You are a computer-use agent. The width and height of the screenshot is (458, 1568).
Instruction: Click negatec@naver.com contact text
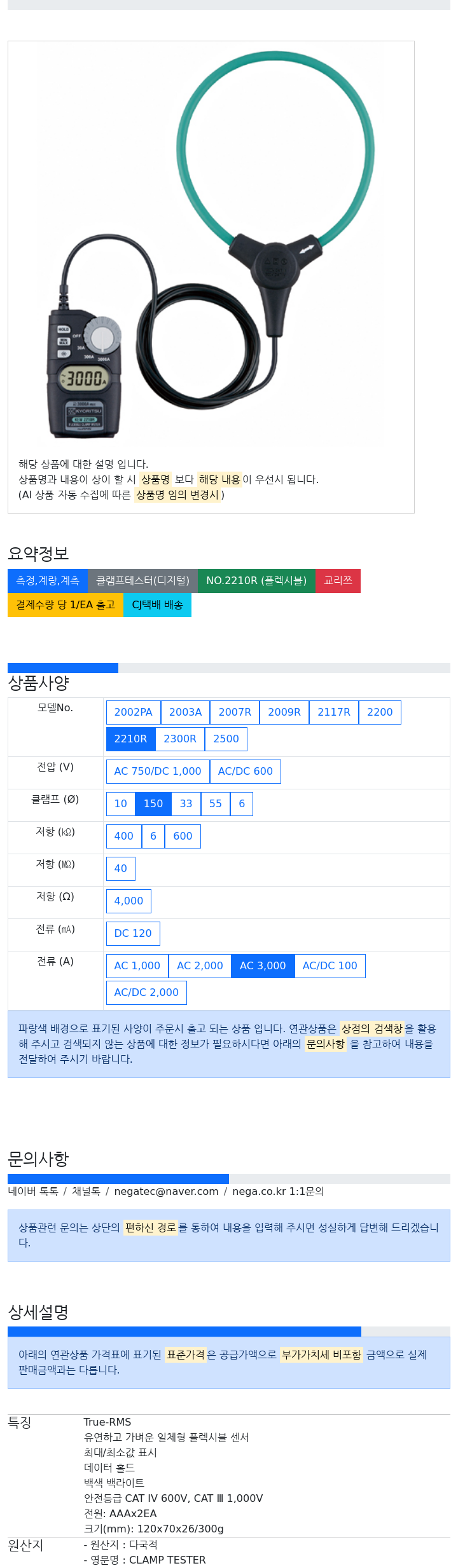(166, 1191)
